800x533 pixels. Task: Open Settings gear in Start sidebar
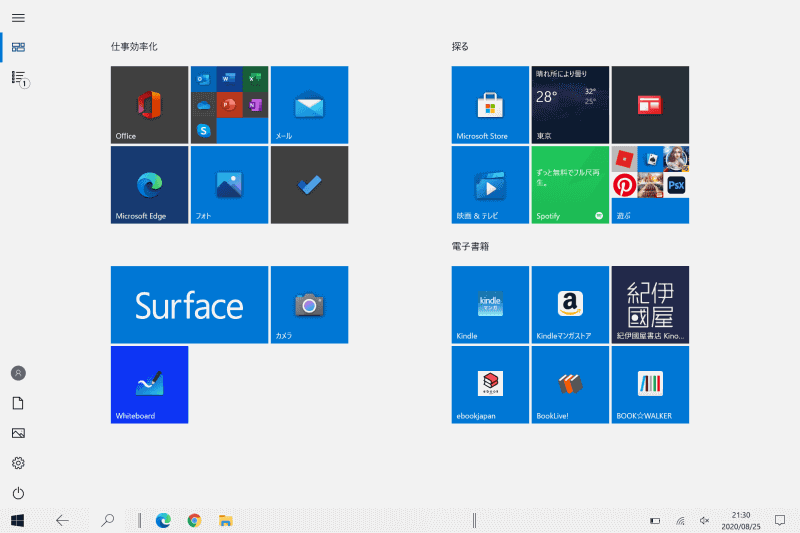click(x=18, y=463)
